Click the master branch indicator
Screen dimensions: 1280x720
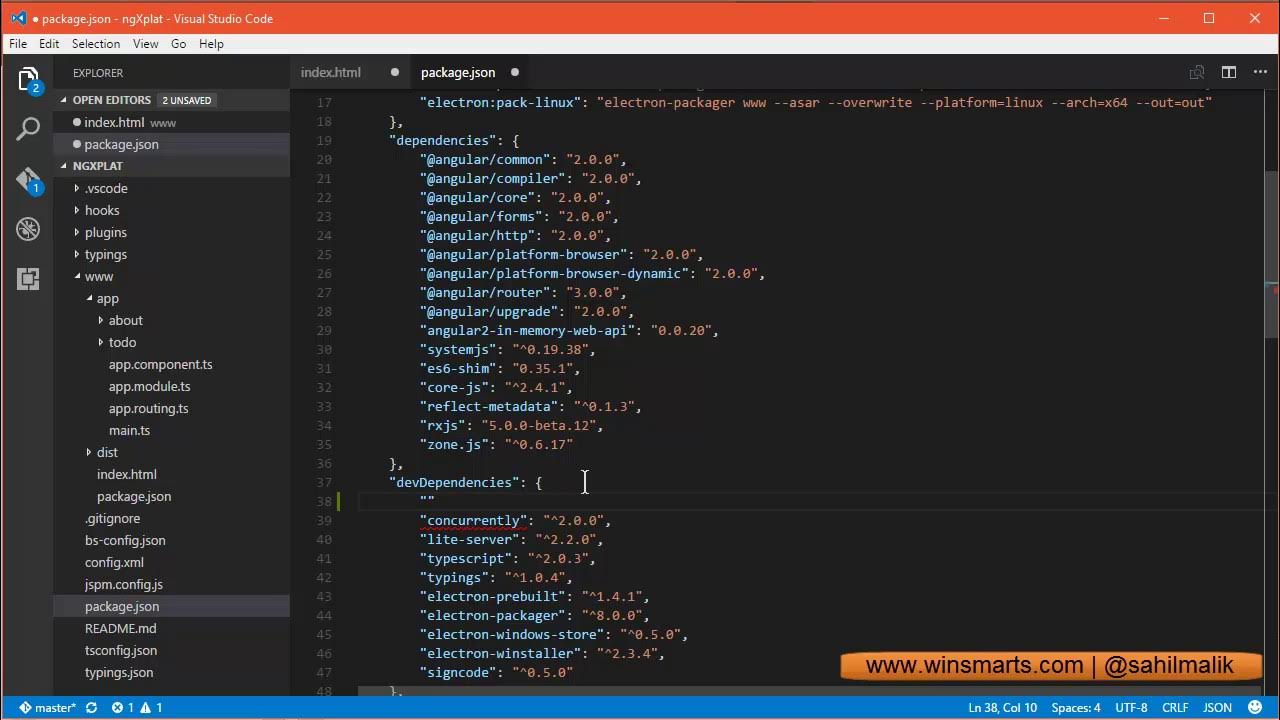47,708
